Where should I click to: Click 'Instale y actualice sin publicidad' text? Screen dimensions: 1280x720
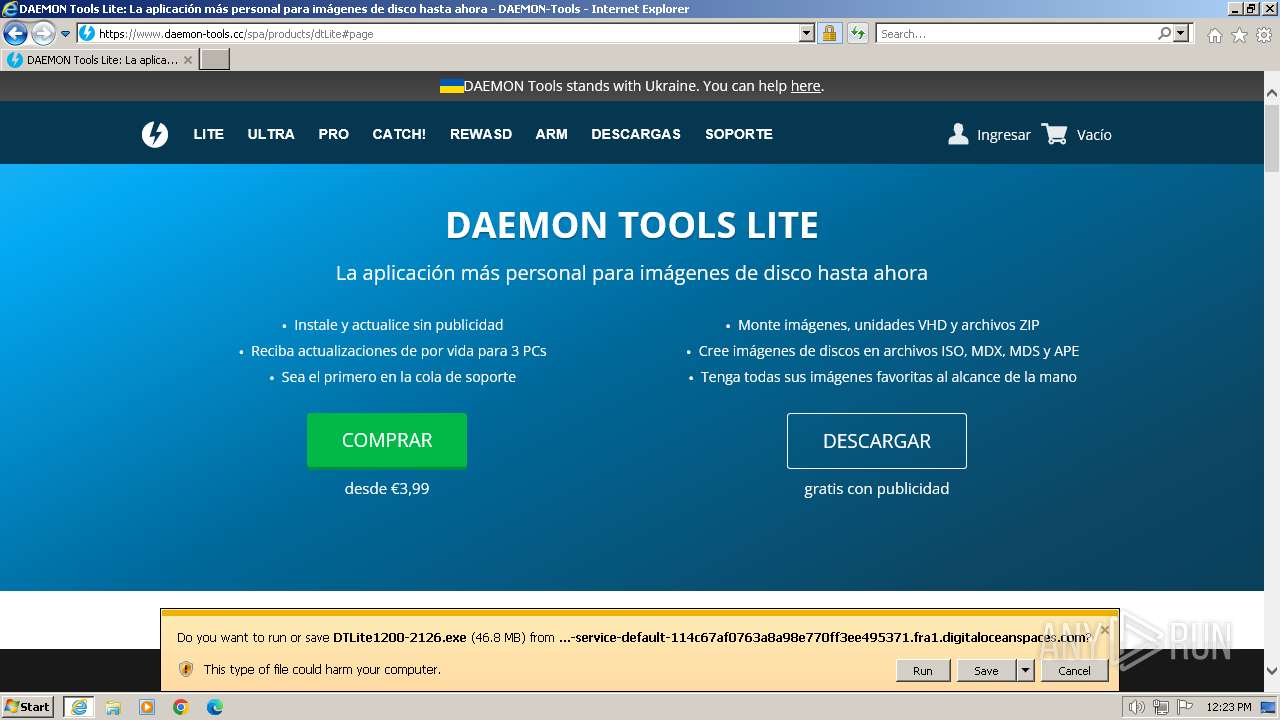coord(399,325)
